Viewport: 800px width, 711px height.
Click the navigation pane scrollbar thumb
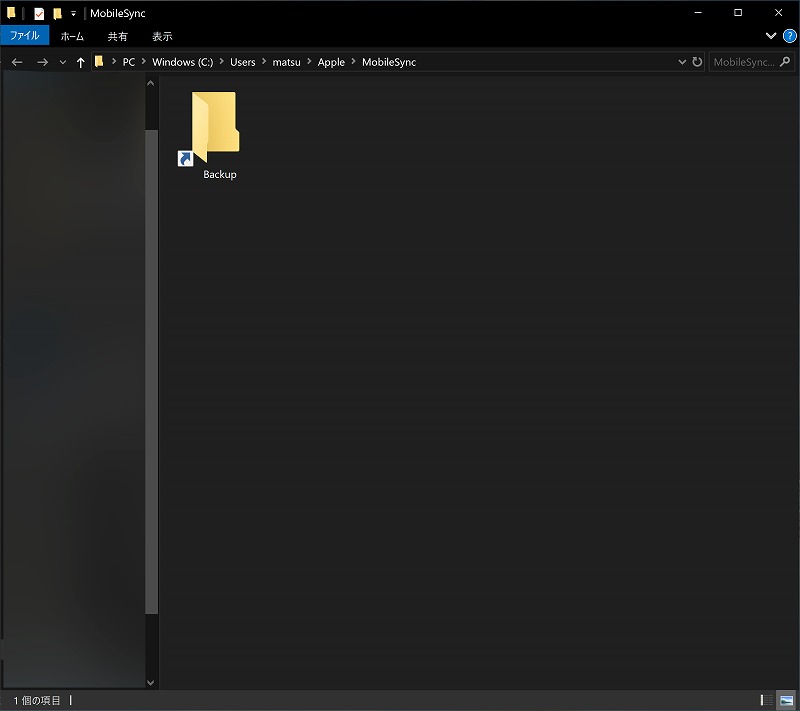tap(152, 372)
